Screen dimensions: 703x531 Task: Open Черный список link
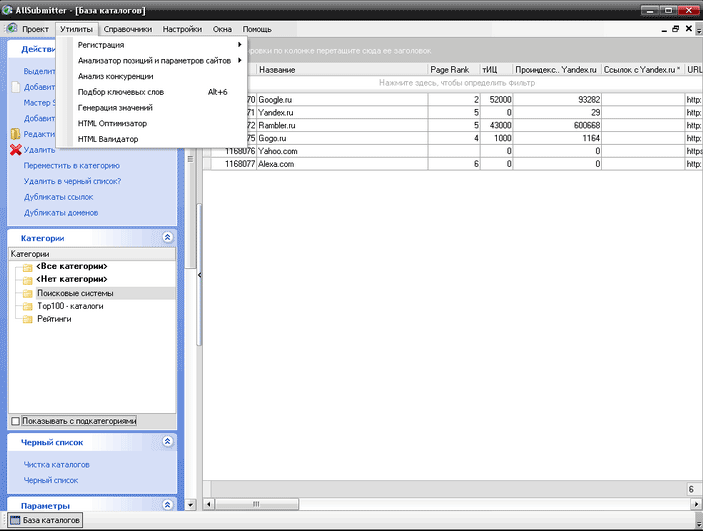coord(51,480)
